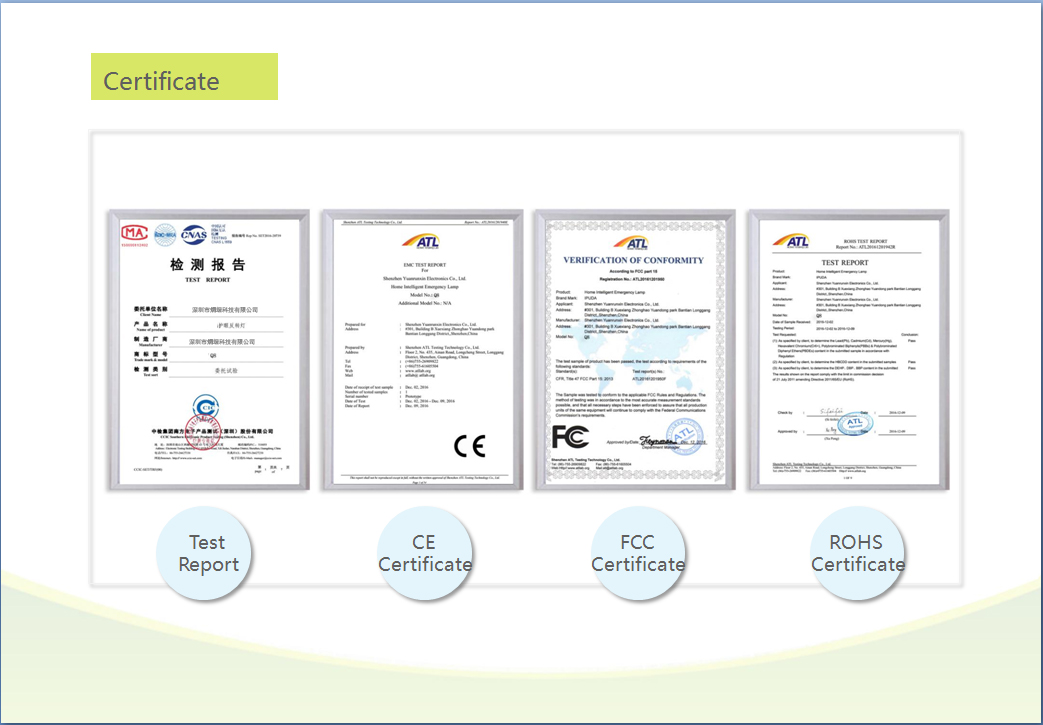Click the blue ATL stamp on the ROHS report
The width and height of the screenshot is (1043, 725).
(x=855, y=423)
